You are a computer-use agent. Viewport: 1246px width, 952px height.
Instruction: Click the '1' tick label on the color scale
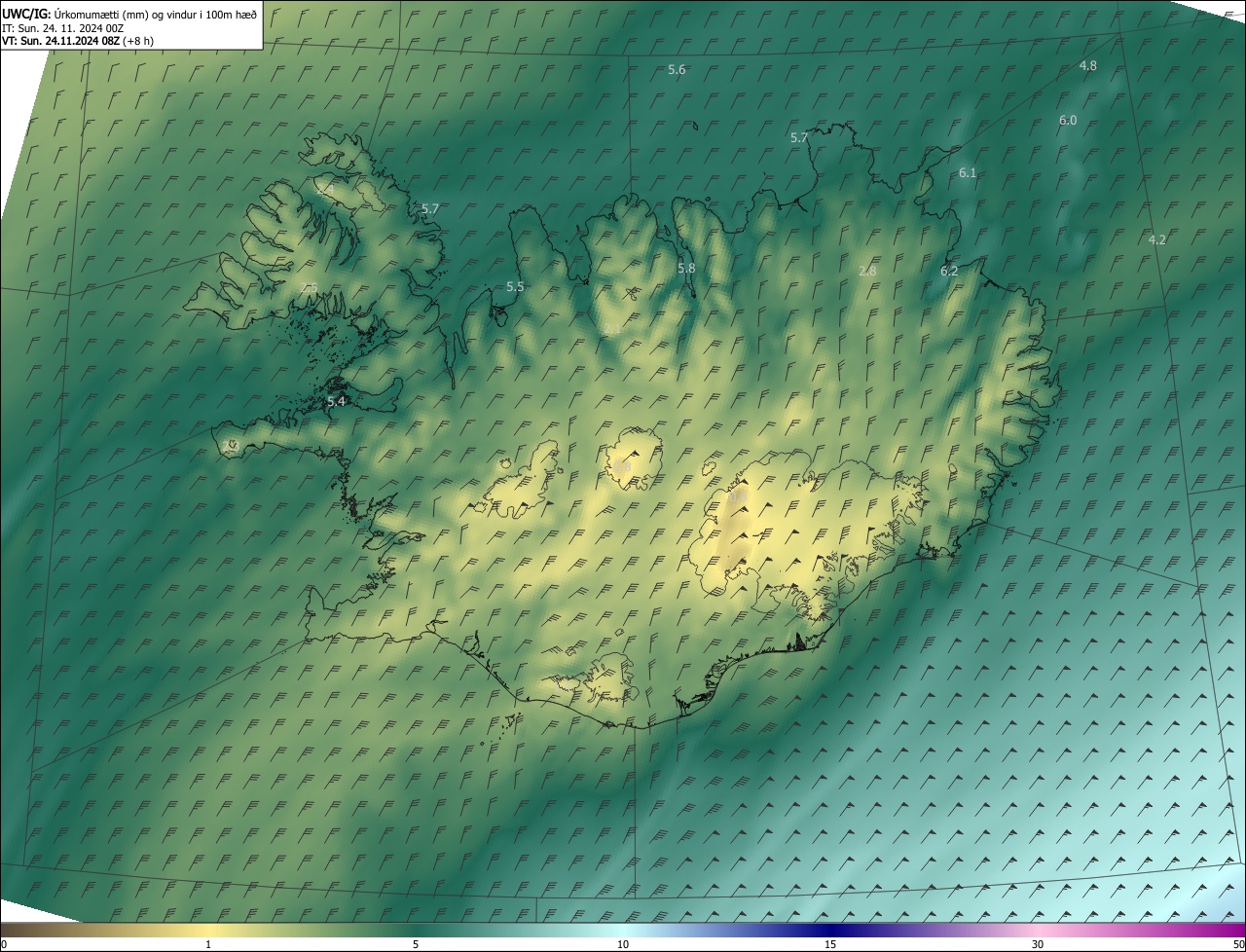[208, 944]
